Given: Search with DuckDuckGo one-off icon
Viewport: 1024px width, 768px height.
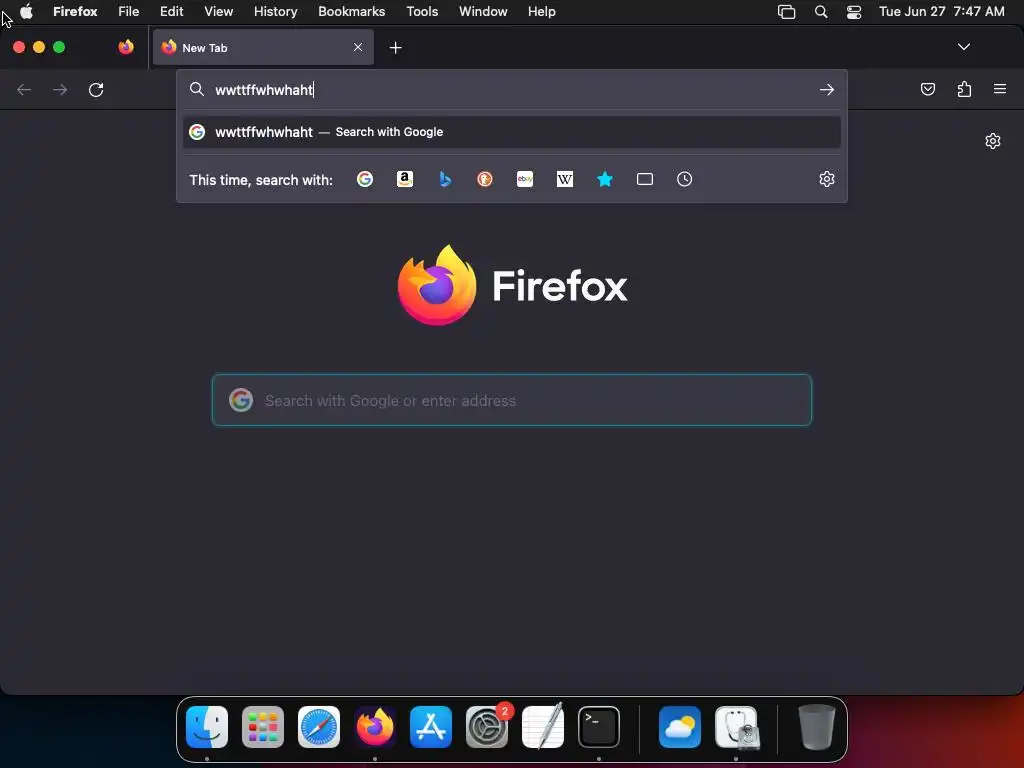Looking at the screenshot, I should tap(485, 179).
